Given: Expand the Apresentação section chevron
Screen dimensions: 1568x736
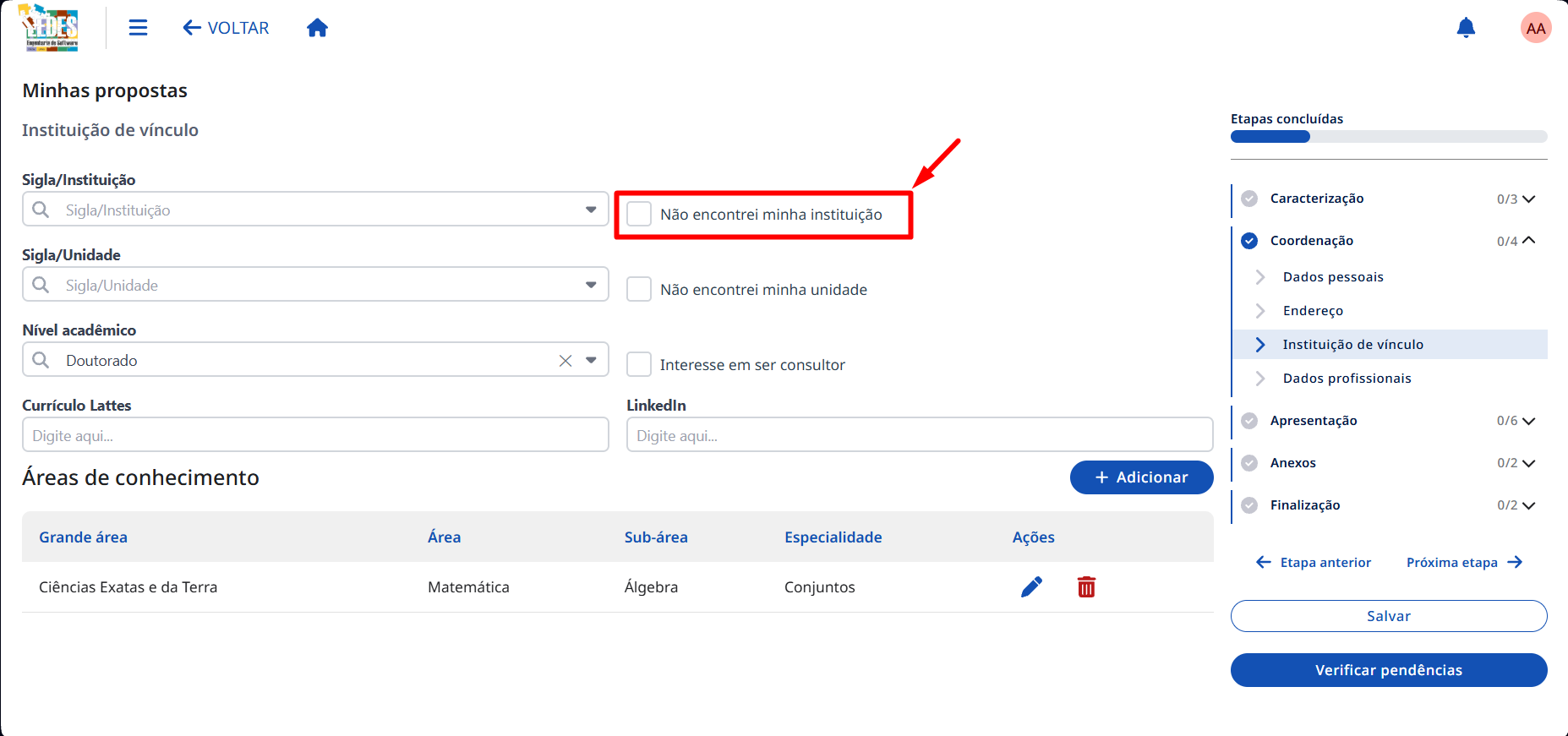Looking at the screenshot, I should click(1528, 421).
